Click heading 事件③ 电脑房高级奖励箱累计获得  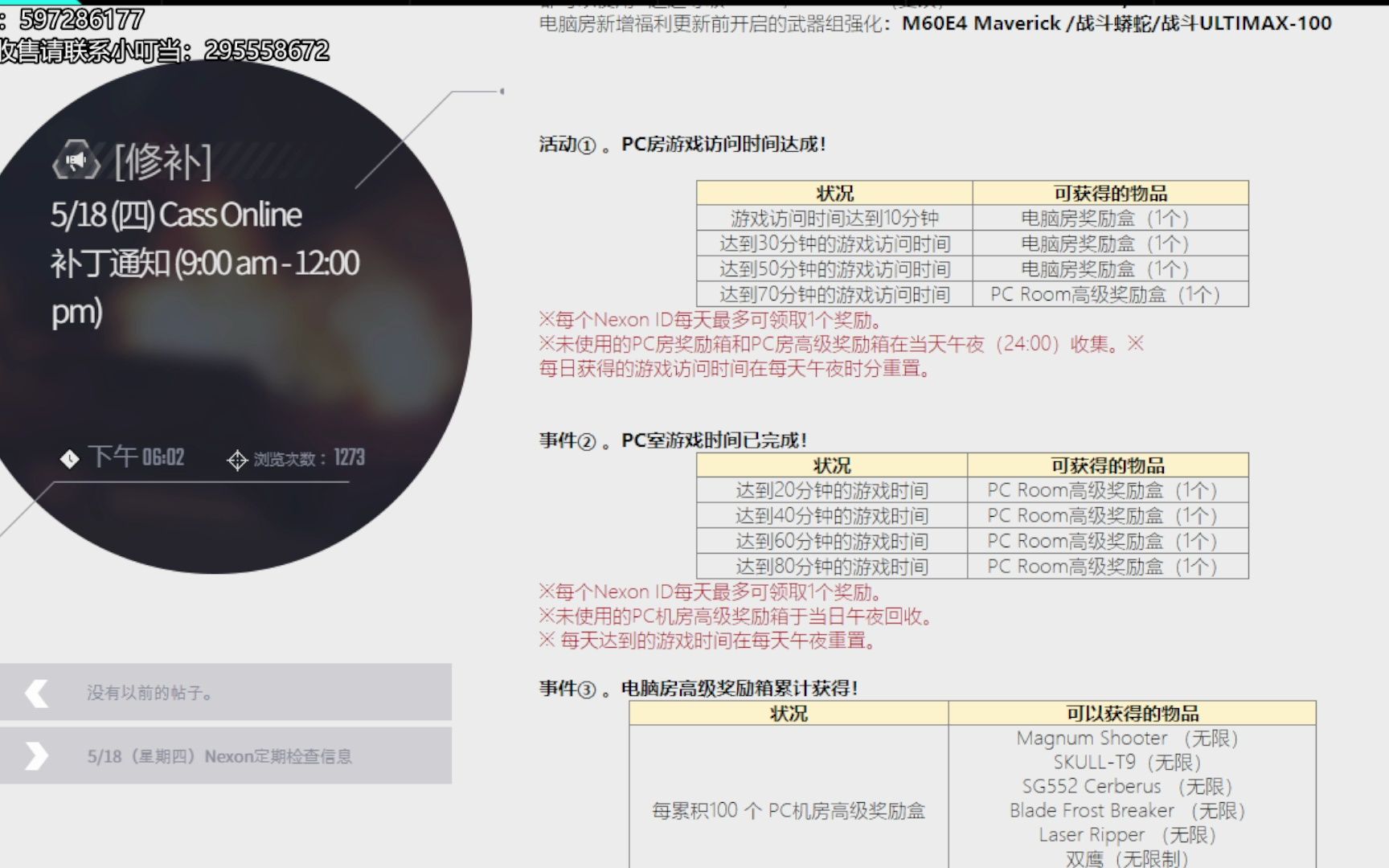tap(699, 689)
